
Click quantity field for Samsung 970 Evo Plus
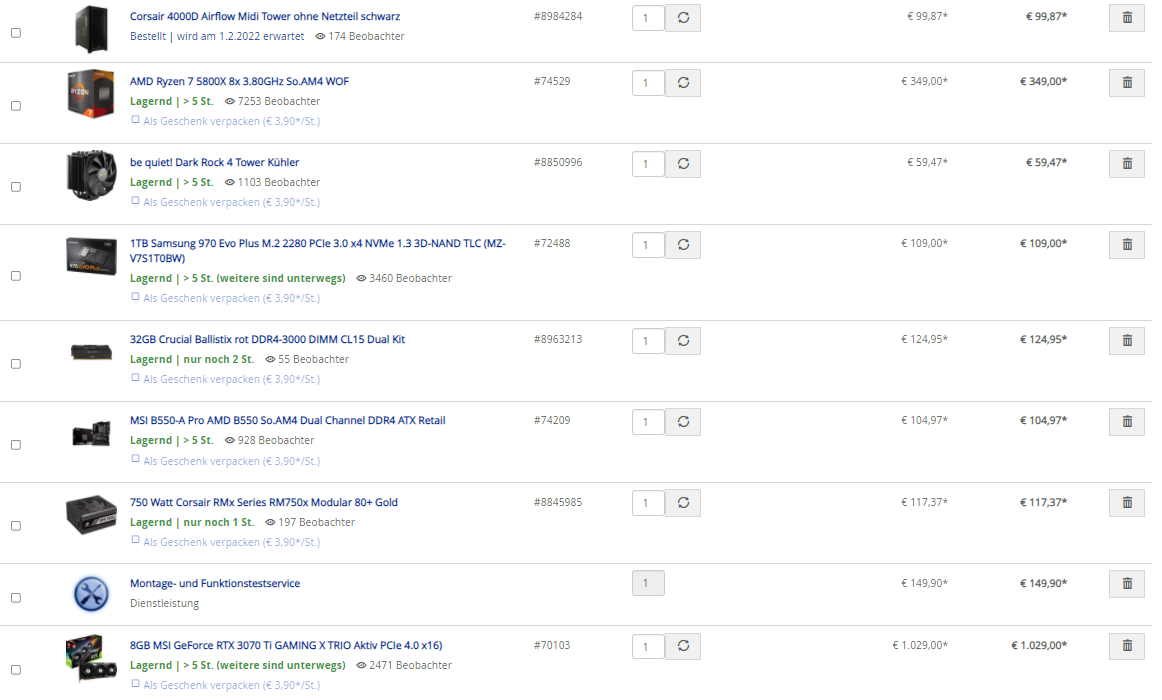tap(648, 244)
